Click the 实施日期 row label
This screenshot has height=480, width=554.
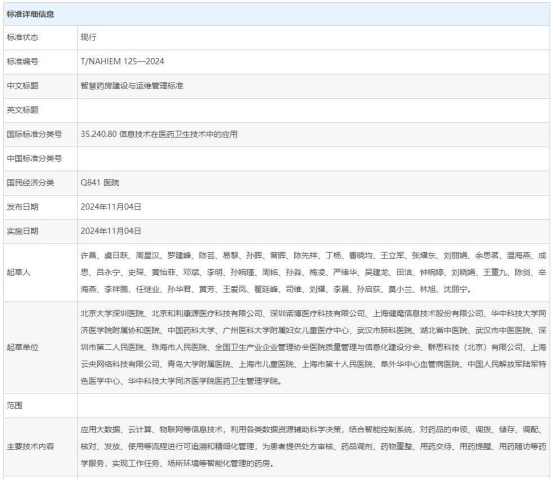[x=23, y=231]
